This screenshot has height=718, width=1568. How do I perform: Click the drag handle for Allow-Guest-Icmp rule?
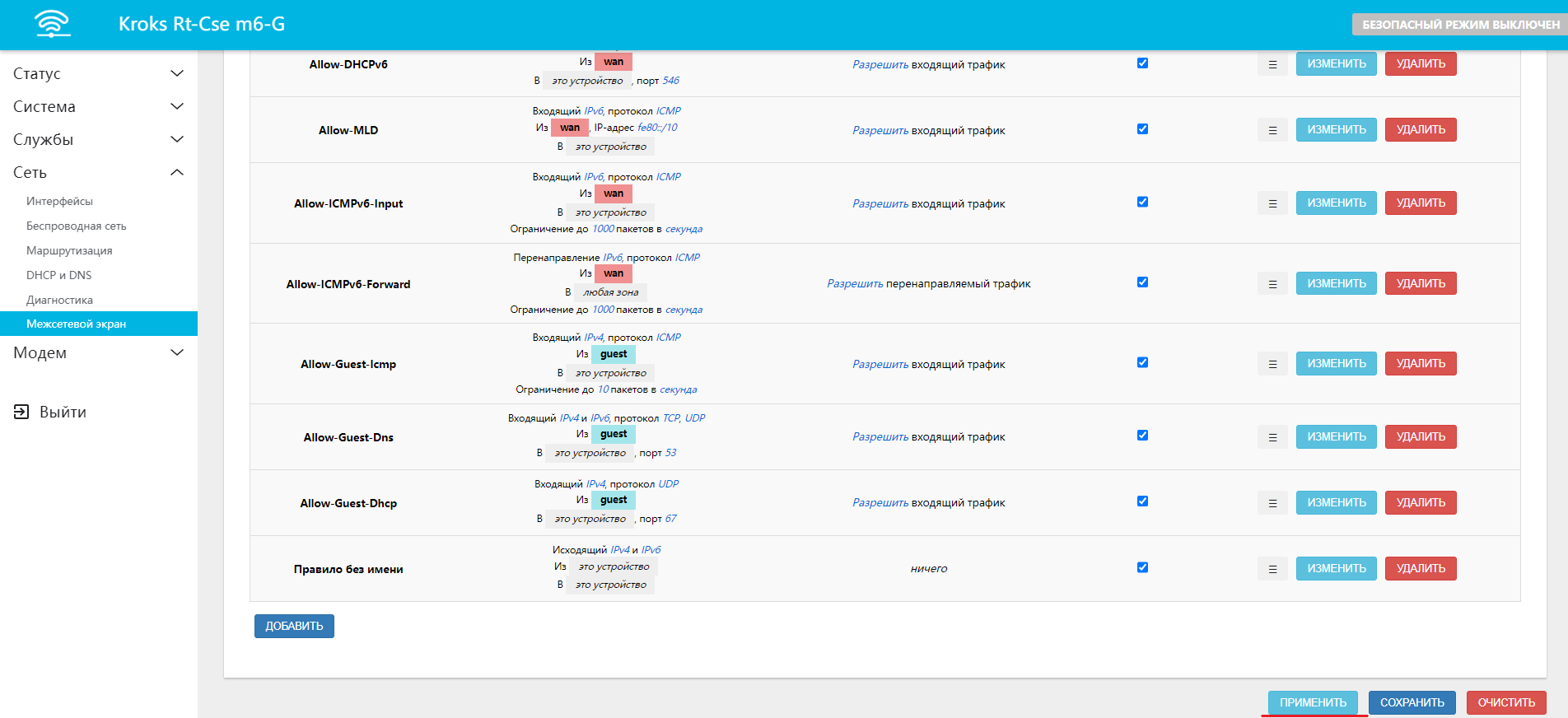pyautogui.click(x=1272, y=364)
